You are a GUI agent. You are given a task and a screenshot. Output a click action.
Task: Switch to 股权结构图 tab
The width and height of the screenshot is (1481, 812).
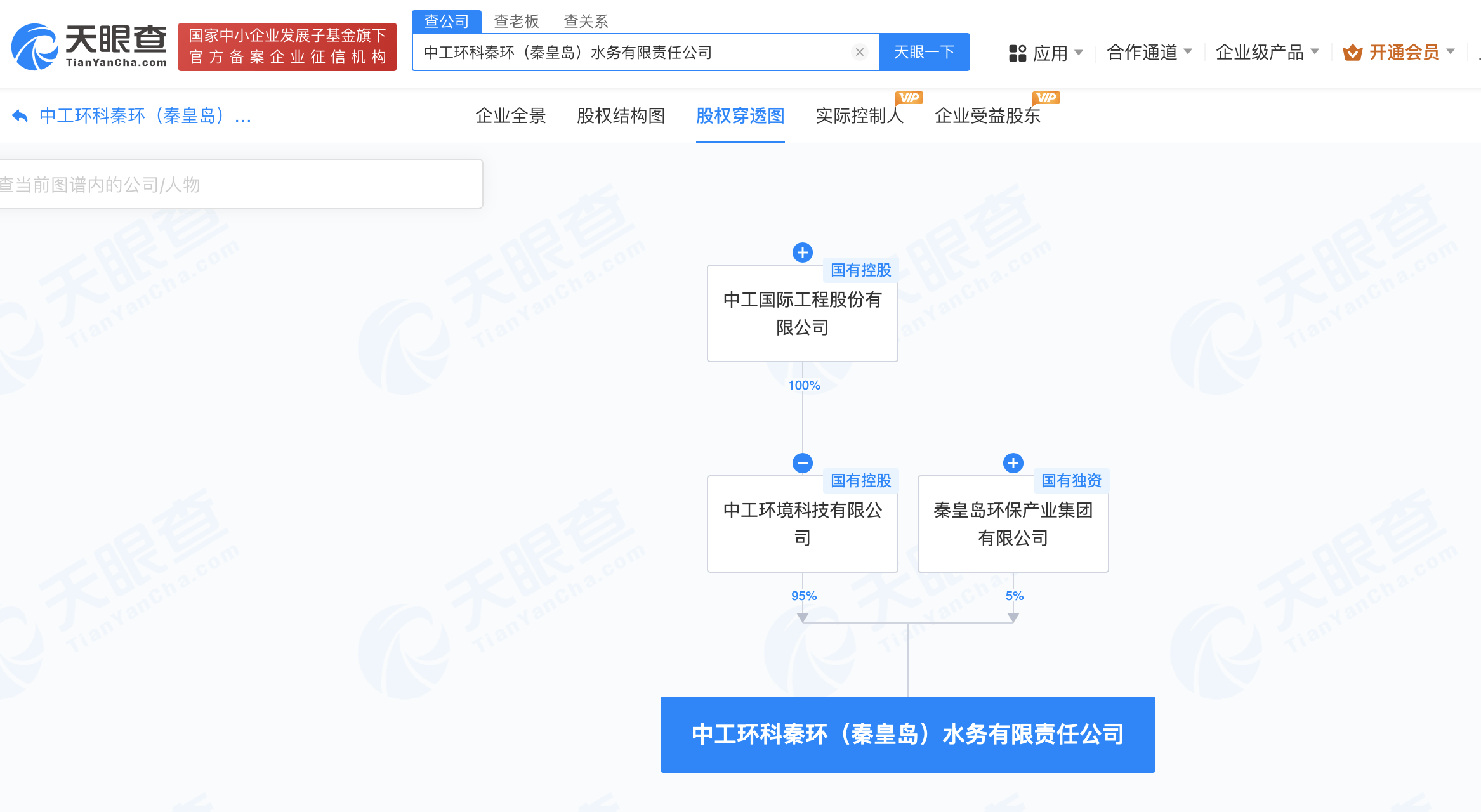(621, 116)
